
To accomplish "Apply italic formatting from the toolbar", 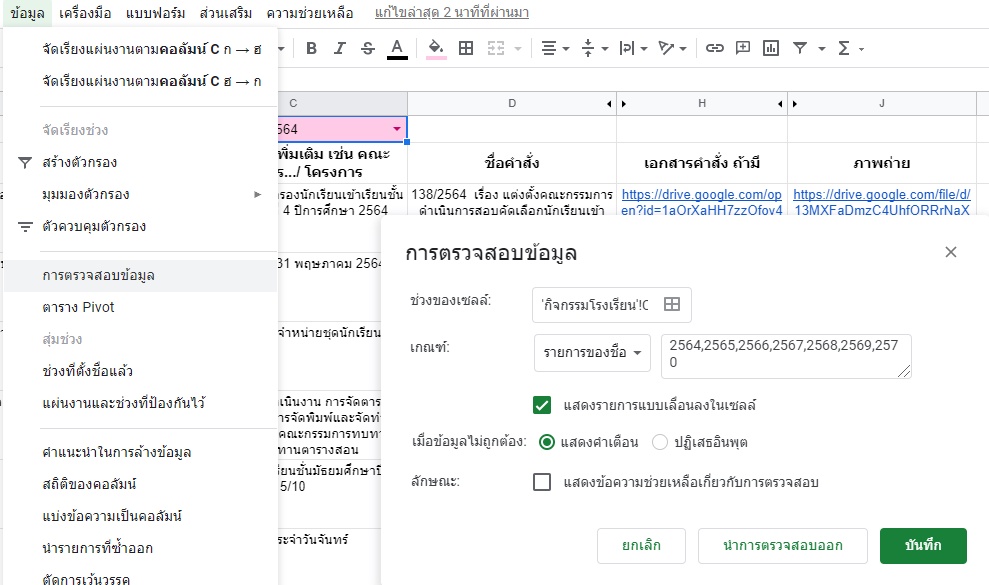I will [x=339, y=48].
